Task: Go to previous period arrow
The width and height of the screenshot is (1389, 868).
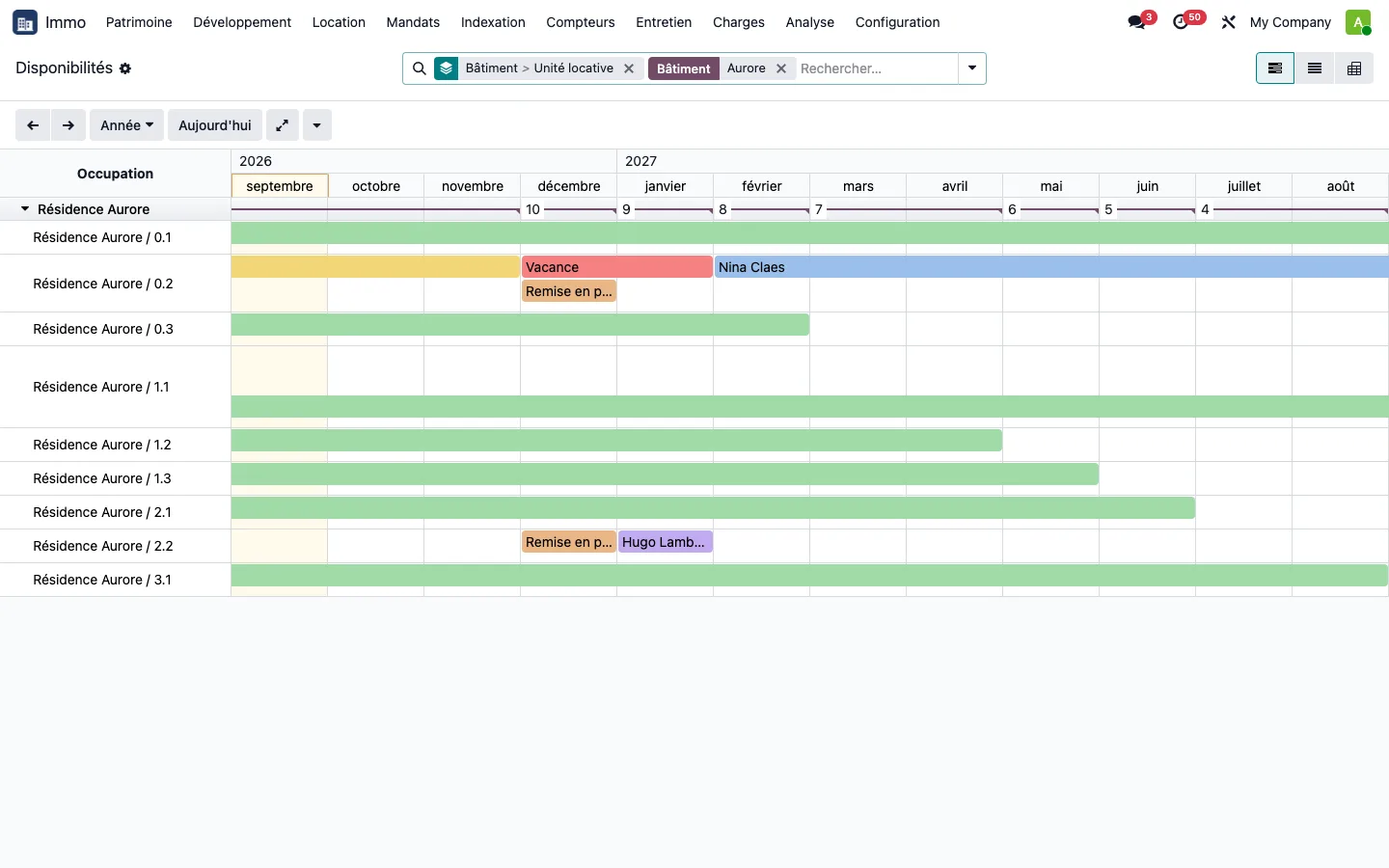Action: pyautogui.click(x=33, y=125)
